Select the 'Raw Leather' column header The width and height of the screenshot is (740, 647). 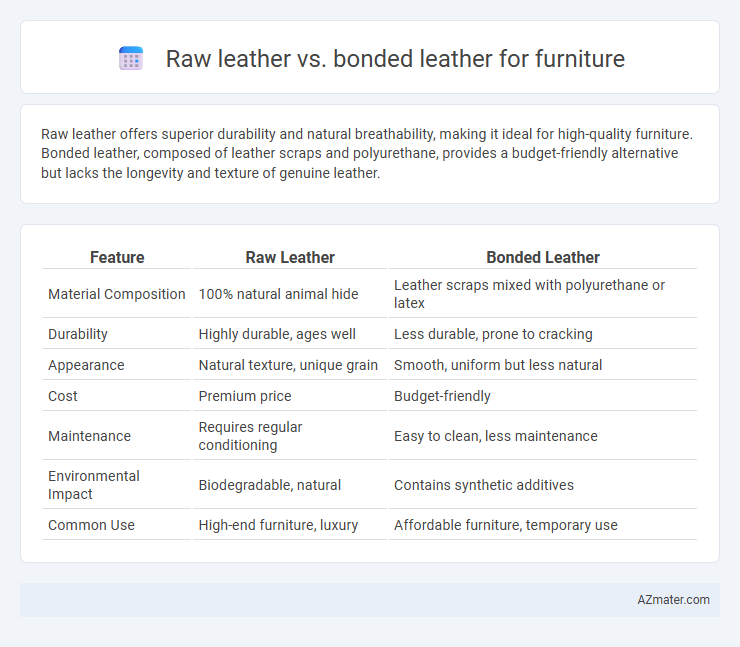click(290, 257)
